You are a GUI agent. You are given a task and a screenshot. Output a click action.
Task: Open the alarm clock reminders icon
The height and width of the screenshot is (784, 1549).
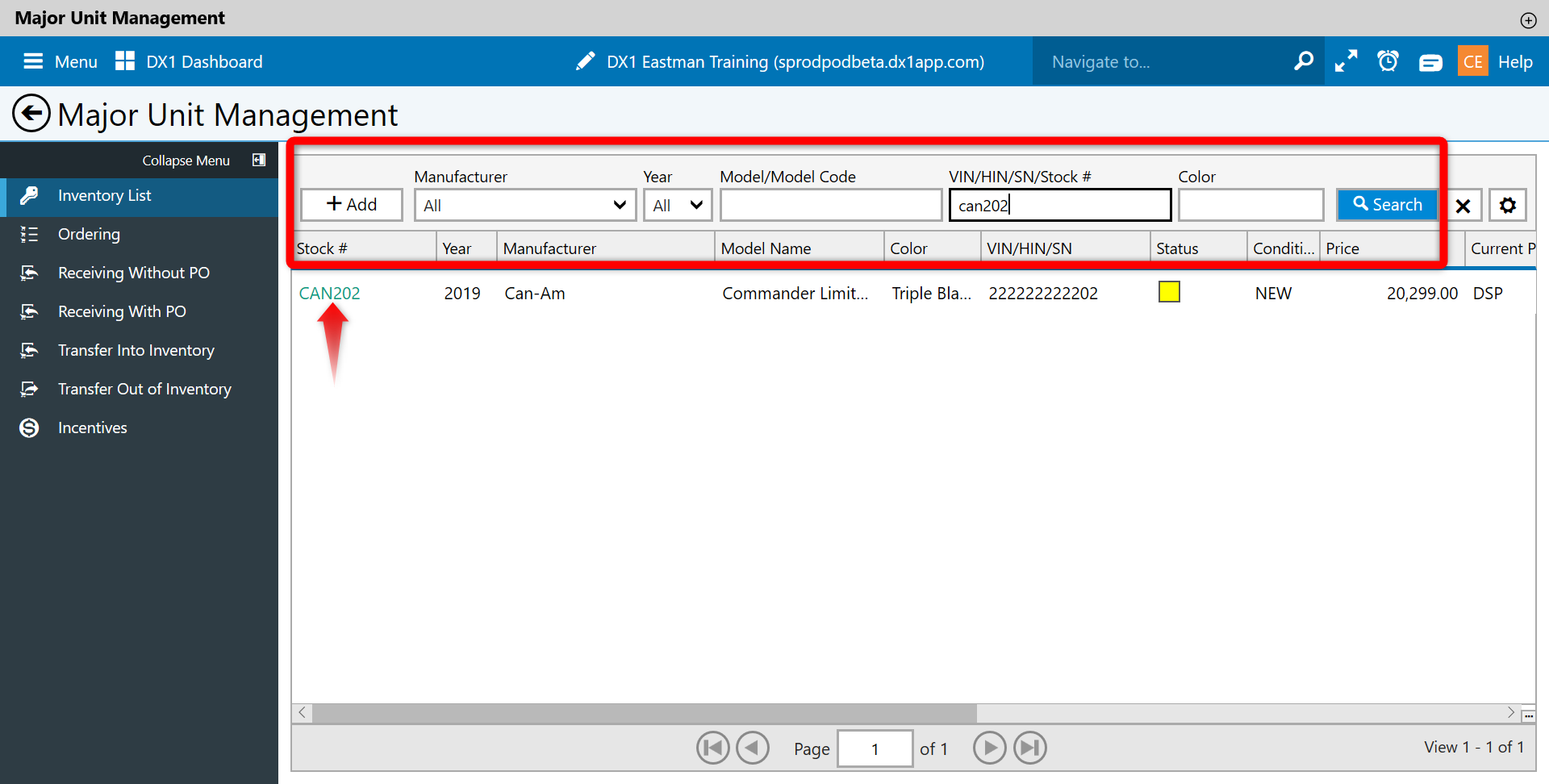(1388, 61)
